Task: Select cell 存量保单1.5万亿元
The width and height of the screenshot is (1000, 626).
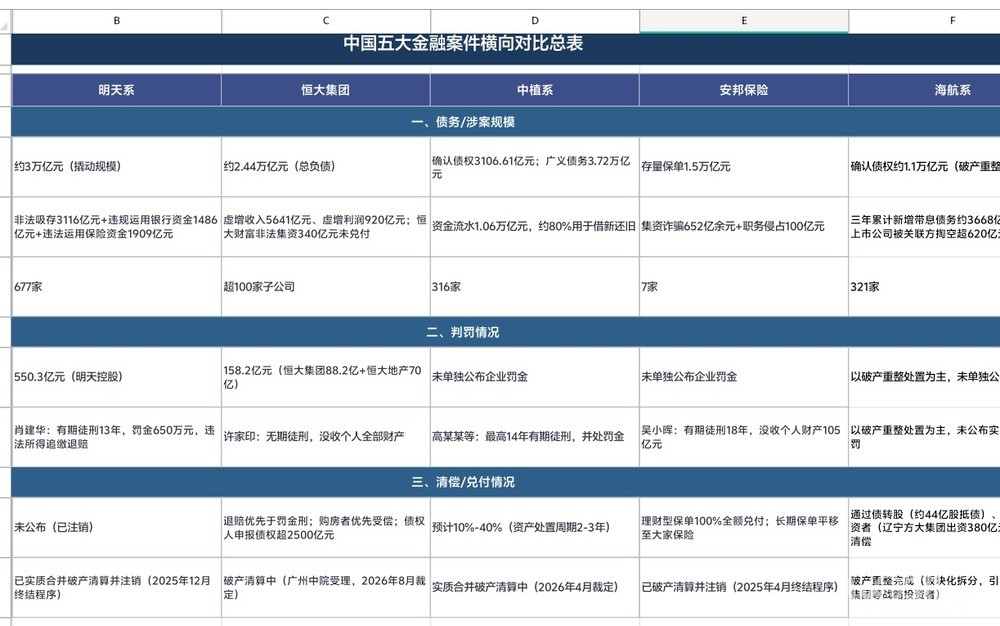Action: (744, 166)
